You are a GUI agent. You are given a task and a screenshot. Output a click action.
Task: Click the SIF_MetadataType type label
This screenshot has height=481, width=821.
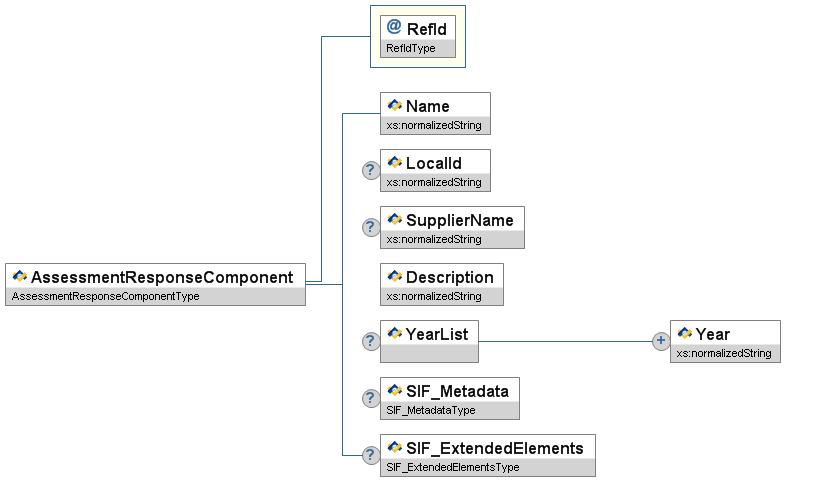coord(431,410)
